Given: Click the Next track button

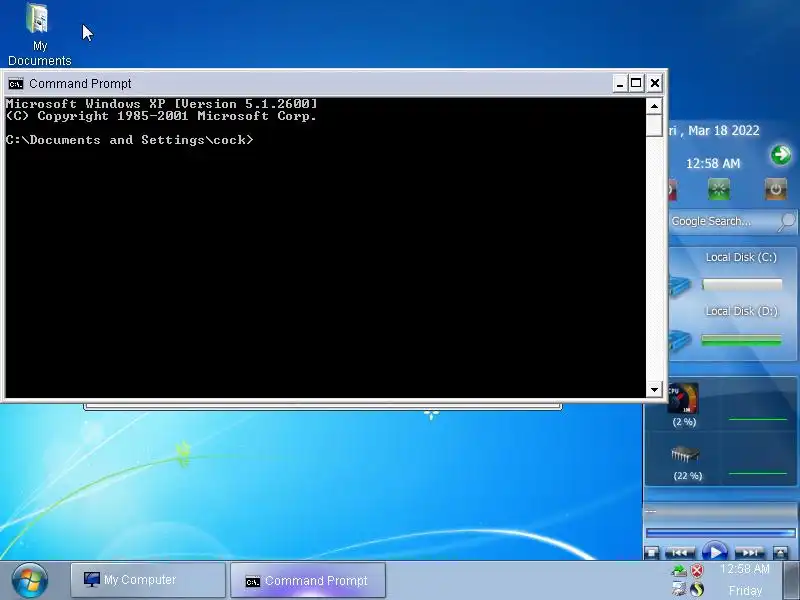Looking at the screenshot, I should pos(749,553).
